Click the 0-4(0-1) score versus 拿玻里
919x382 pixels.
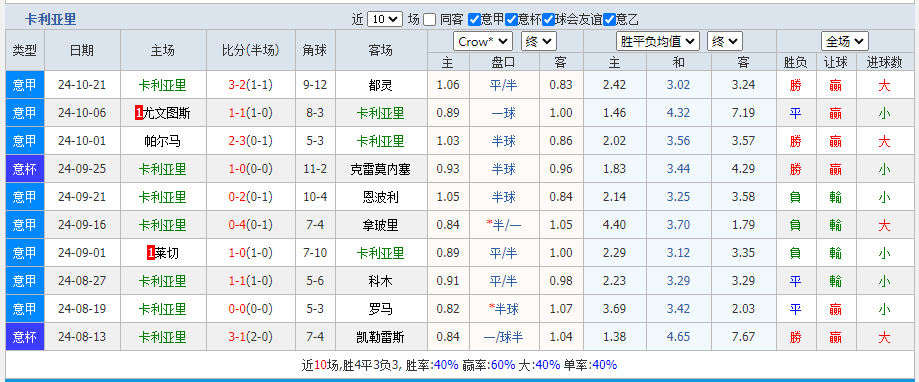[250, 225]
